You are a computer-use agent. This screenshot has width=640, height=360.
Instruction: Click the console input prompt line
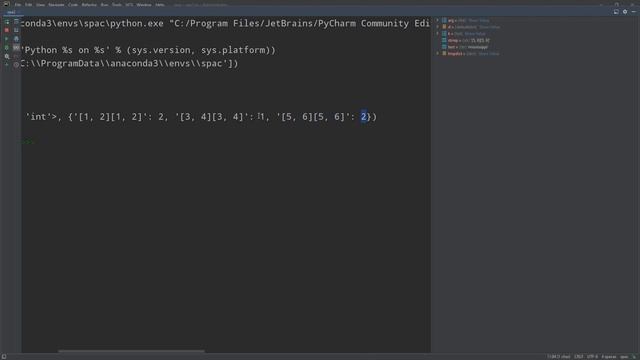[226, 142]
